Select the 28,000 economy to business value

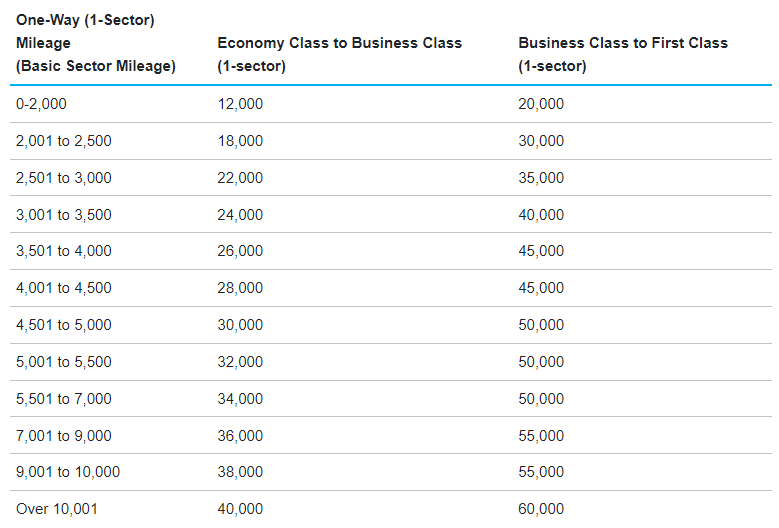click(x=240, y=288)
